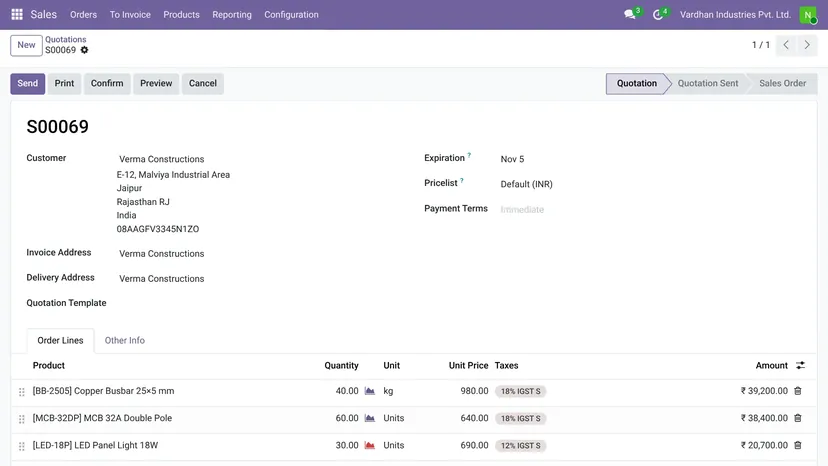This screenshot has height=466, width=828.
Task: Edit quantity 30.00 for LED Panel Light
Action: coord(346,445)
